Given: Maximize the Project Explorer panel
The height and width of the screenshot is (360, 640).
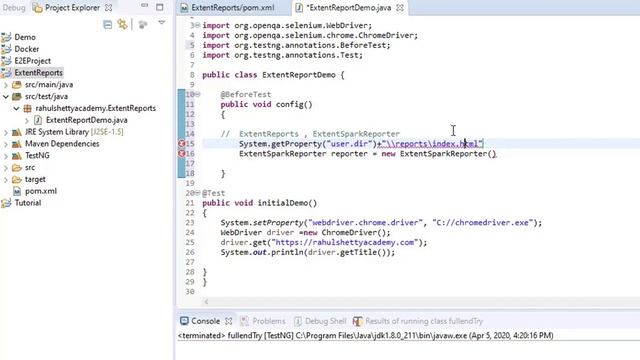Looking at the screenshot, I should [x=160, y=7].
